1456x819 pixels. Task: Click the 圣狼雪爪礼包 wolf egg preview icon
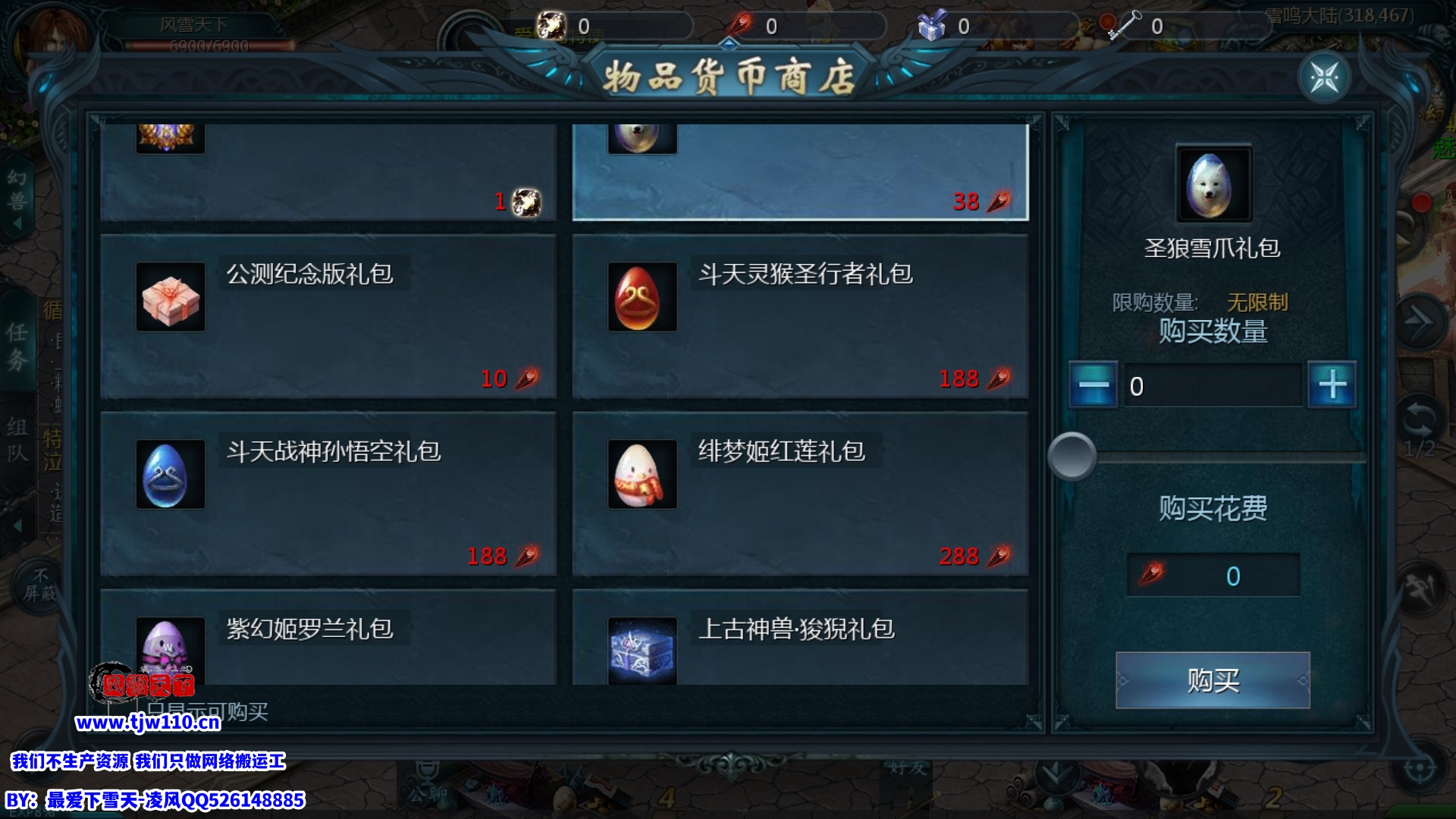coord(1213,184)
